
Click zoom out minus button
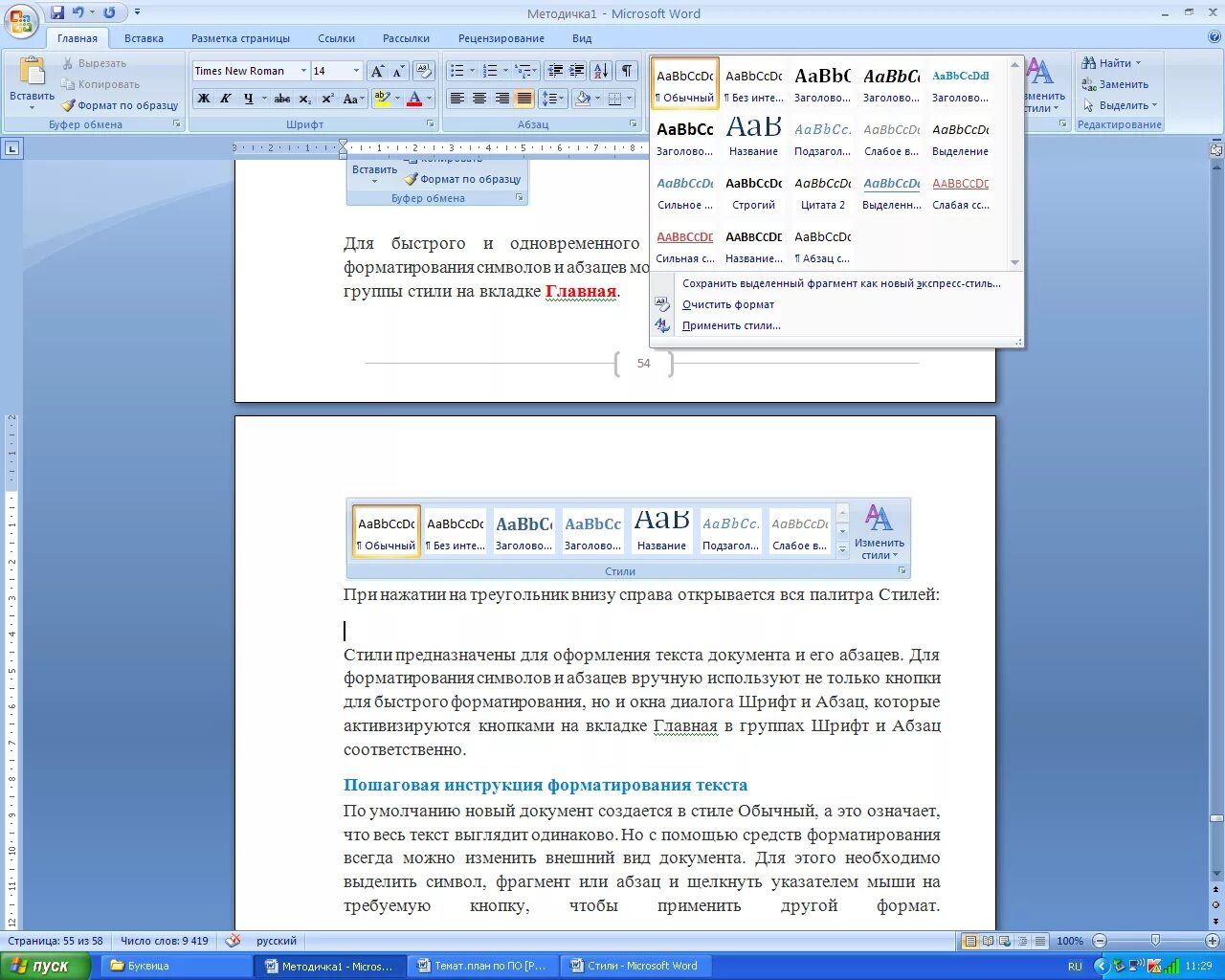tap(1100, 941)
